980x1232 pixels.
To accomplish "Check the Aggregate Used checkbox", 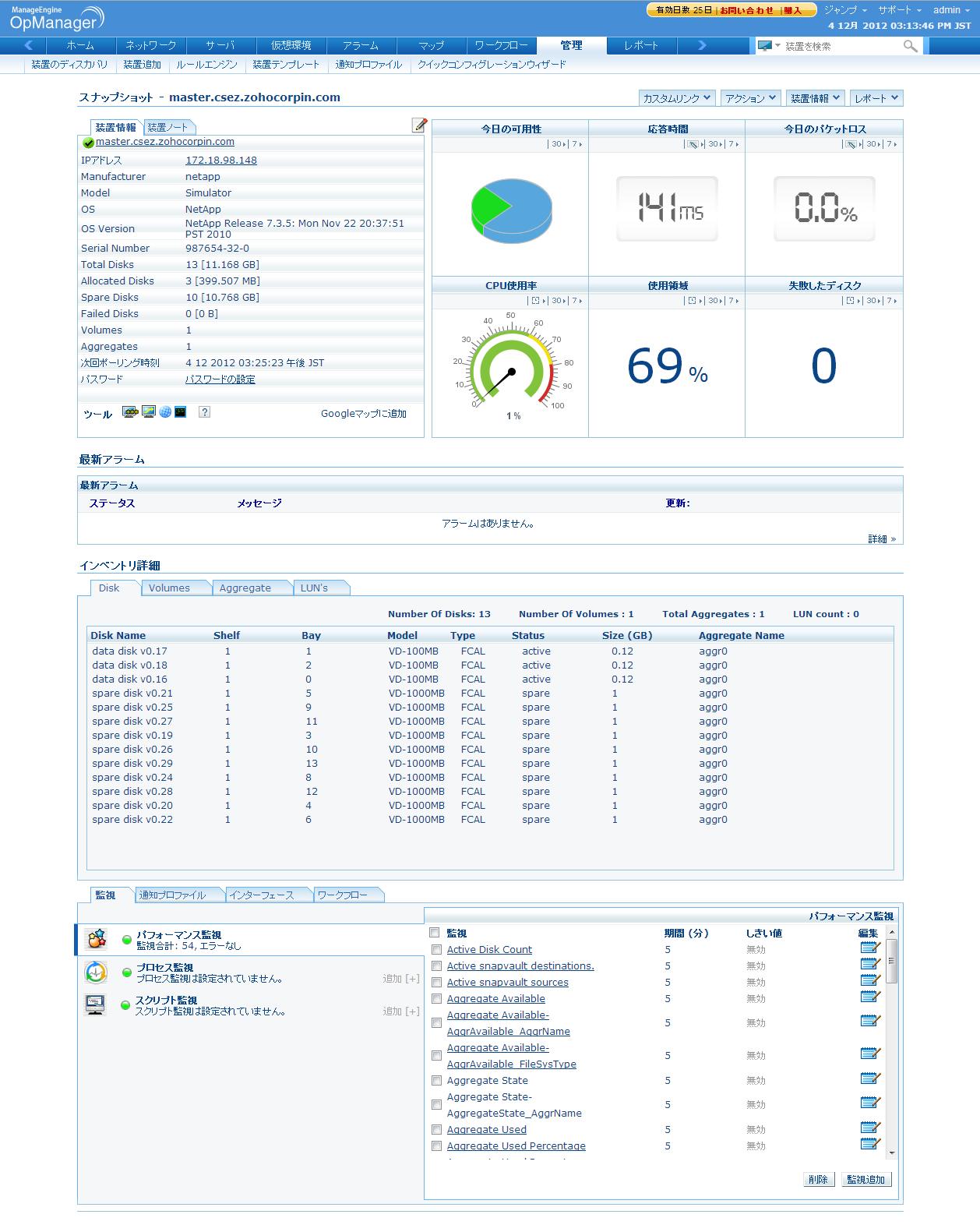I will point(436,1130).
